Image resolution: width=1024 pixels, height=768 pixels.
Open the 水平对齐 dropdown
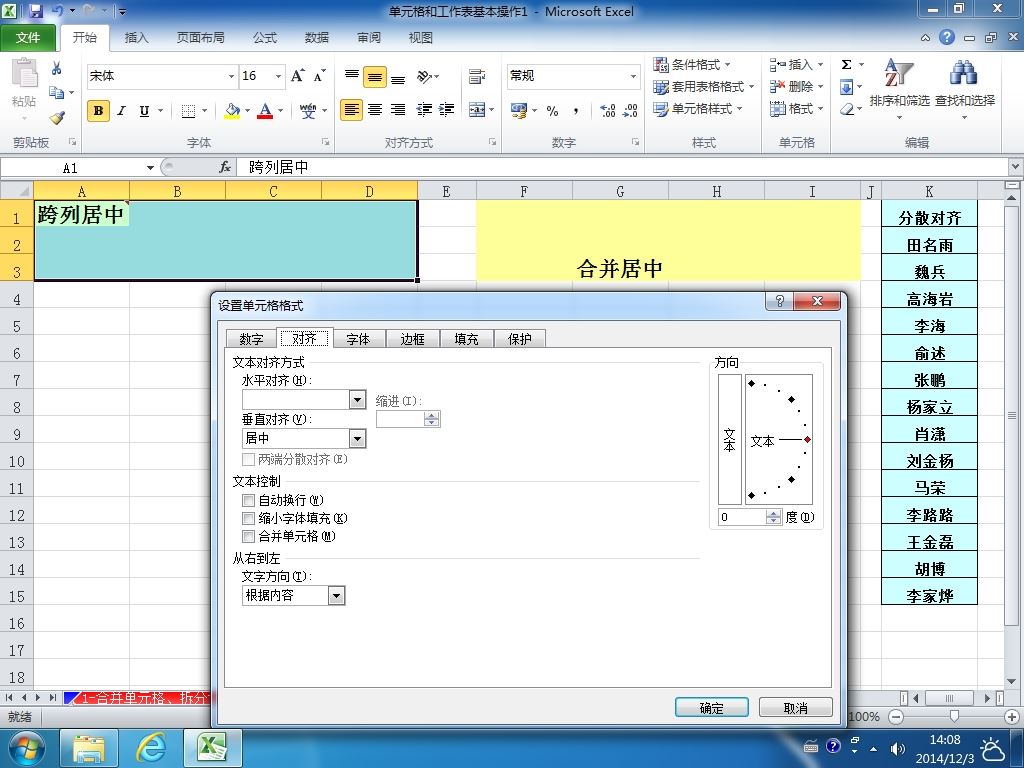pyautogui.click(x=357, y=399)
